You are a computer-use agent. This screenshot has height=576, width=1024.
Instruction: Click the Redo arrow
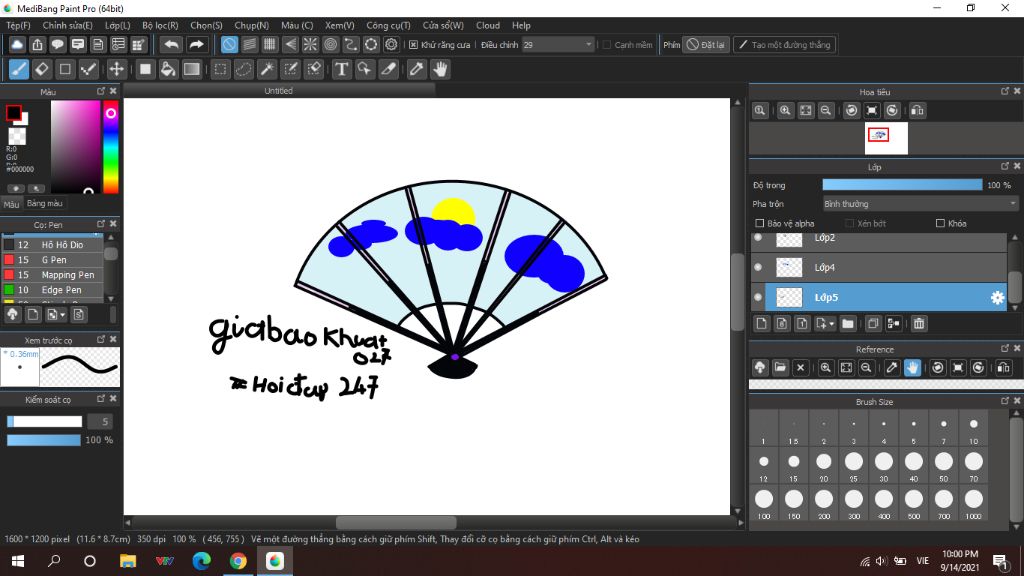(196, 44)
